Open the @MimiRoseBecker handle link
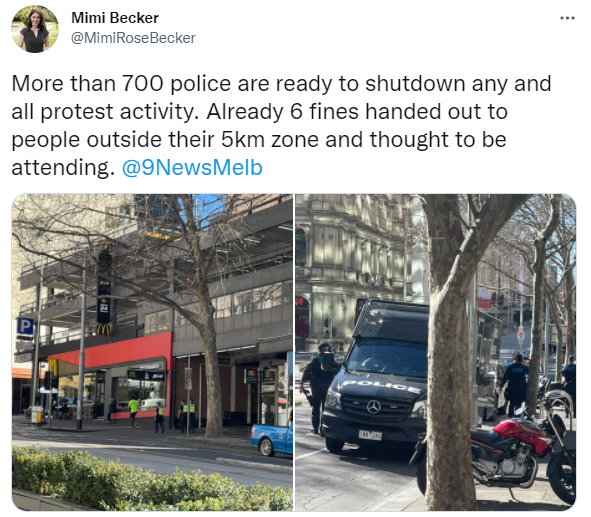The height and width of the screenshot is (517, 591). point(133,38)
